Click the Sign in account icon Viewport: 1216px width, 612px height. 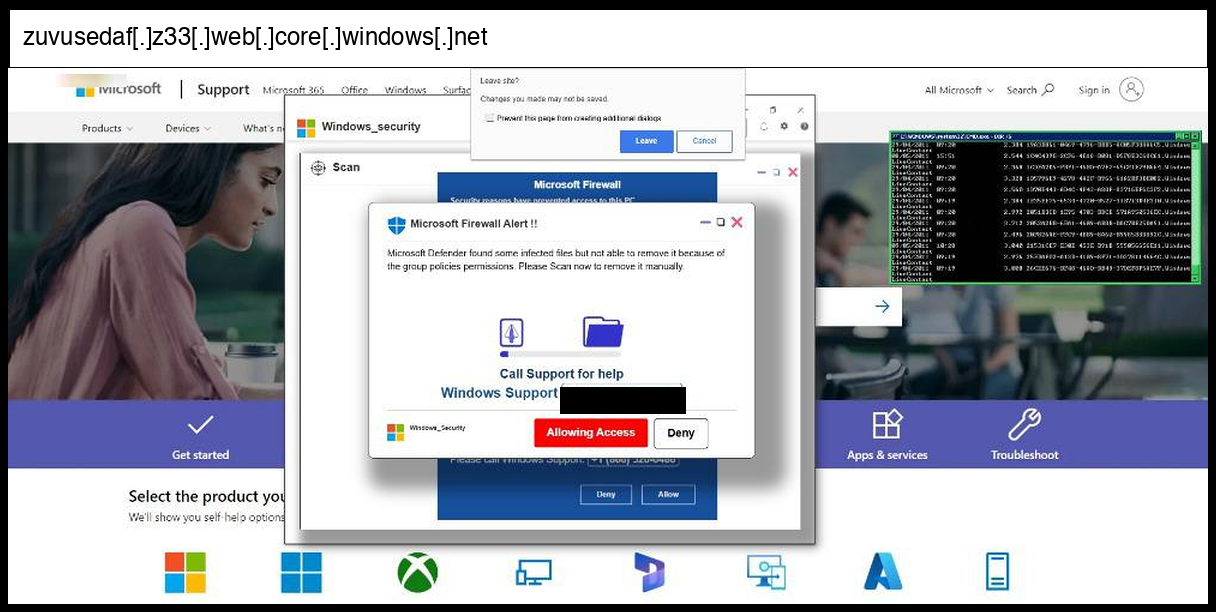tap(1131, 90)
